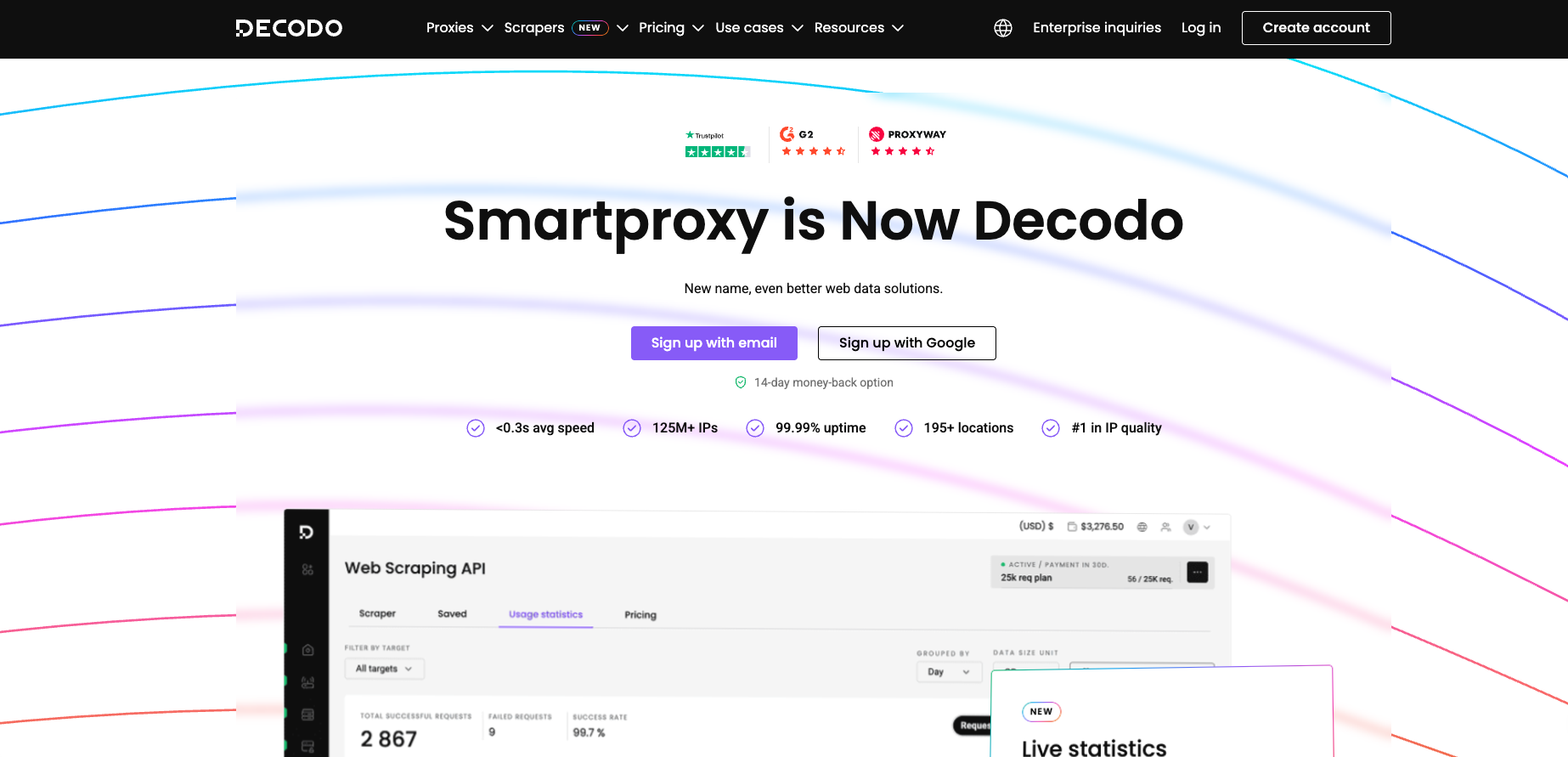
Task: Click the NEW badge above Live statistics
Action: pos(1041,712)
